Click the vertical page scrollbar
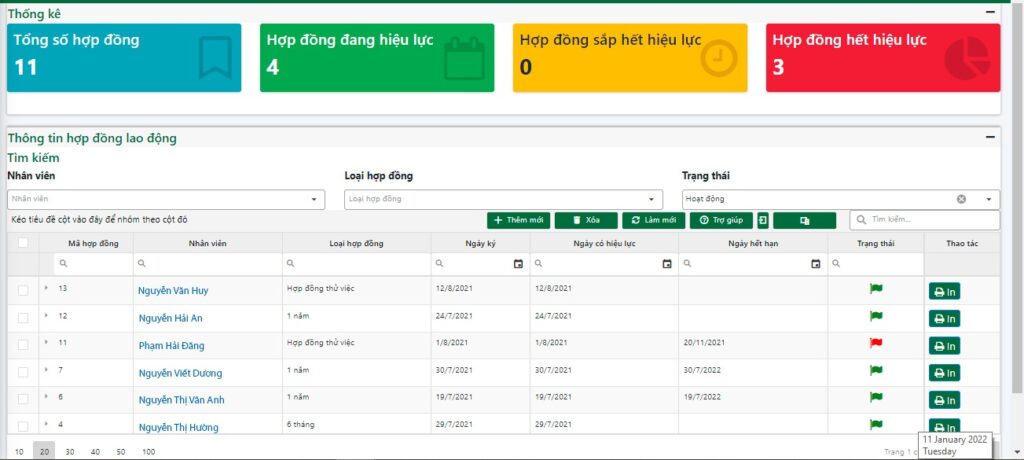 tap(1017, 196)
